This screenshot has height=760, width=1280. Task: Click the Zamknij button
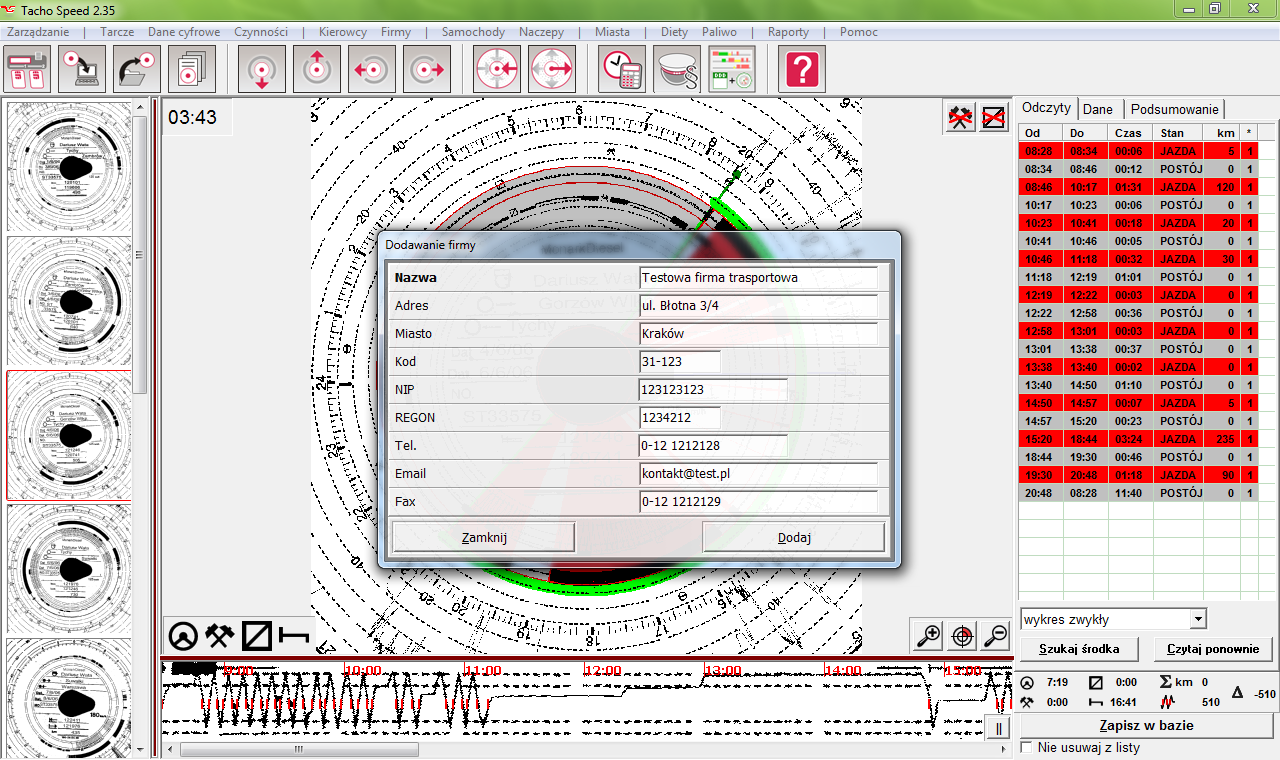[484, 537]
